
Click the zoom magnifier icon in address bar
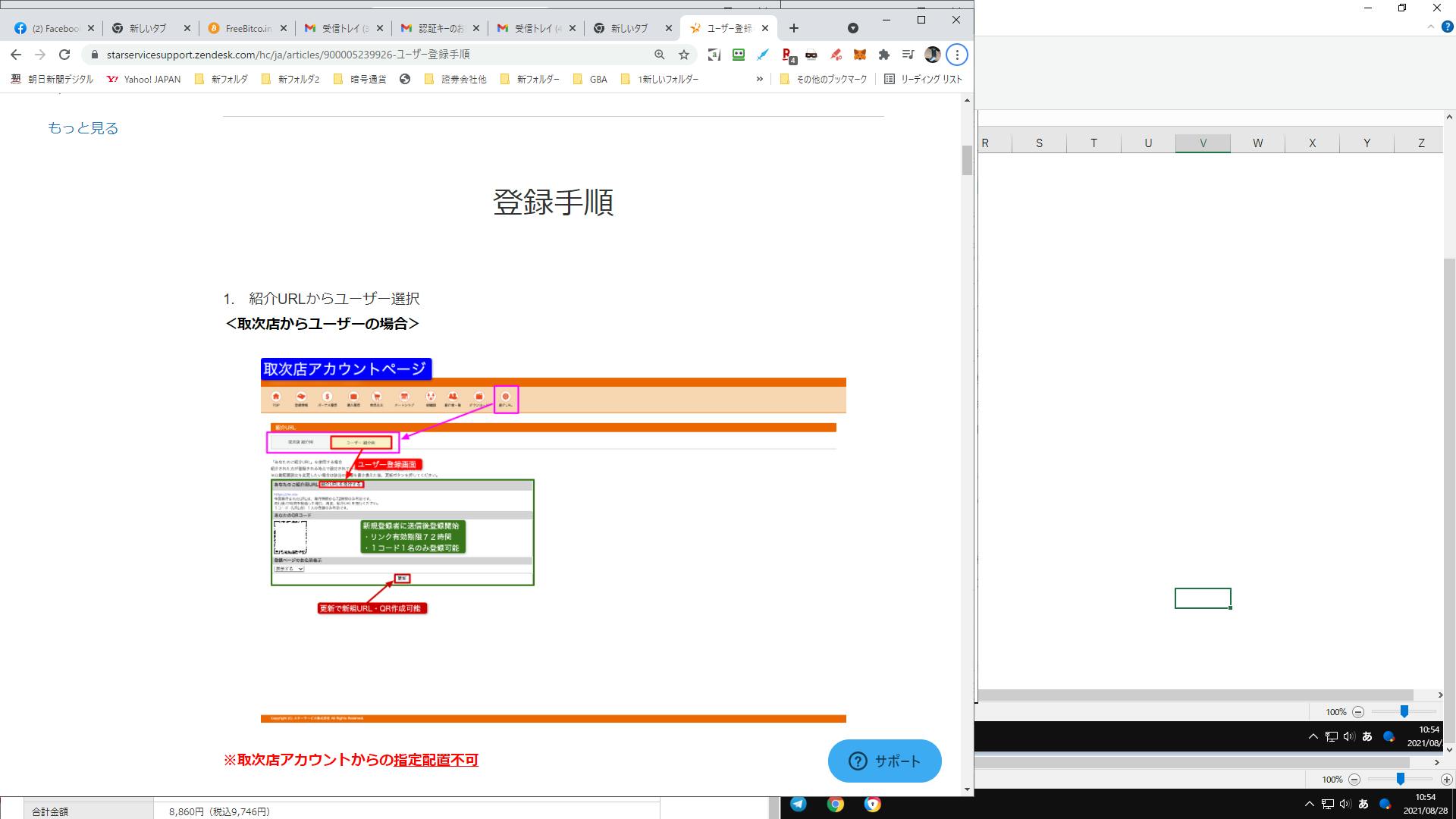tap(660, 55)
